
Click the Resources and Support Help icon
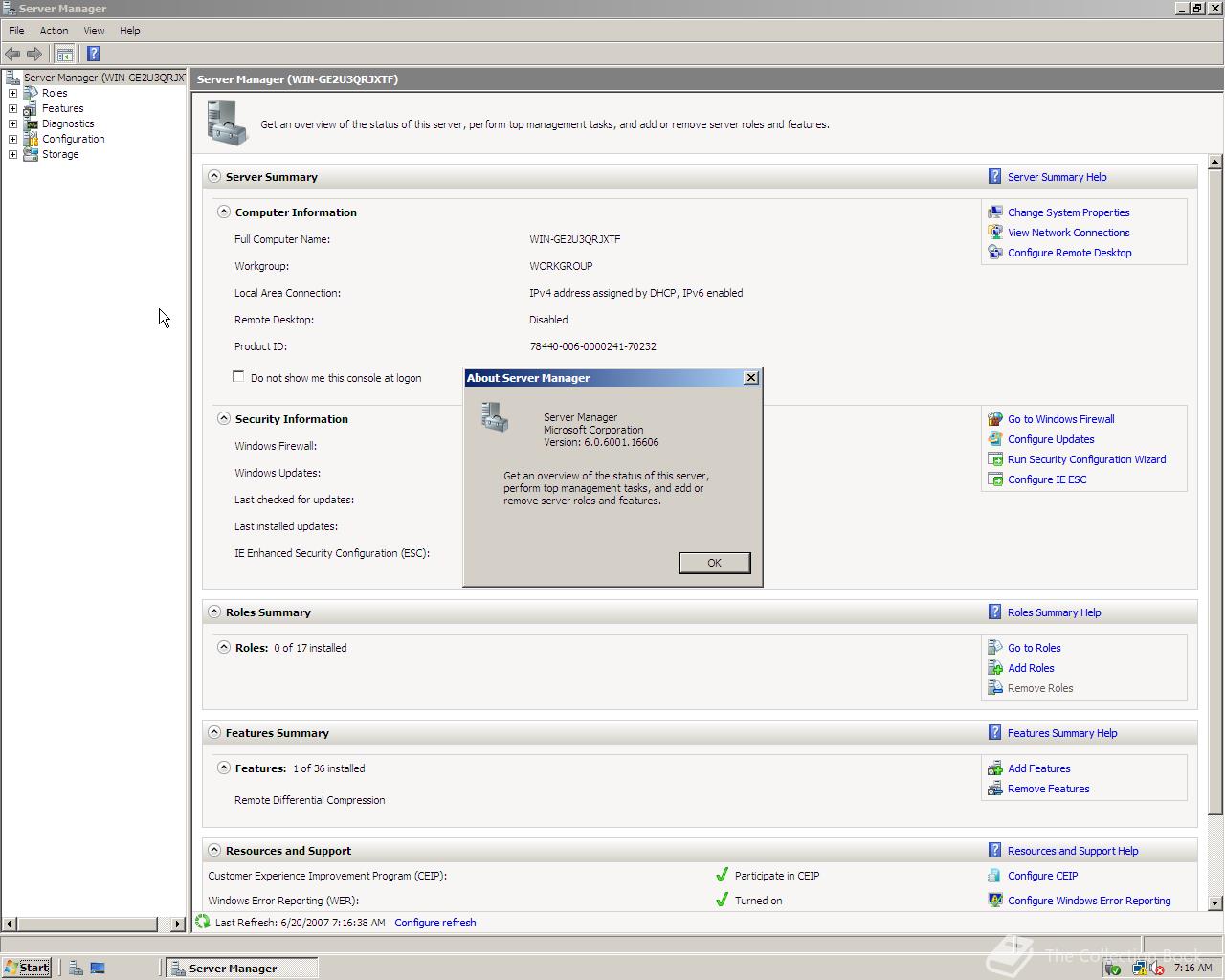pos(995,851)
